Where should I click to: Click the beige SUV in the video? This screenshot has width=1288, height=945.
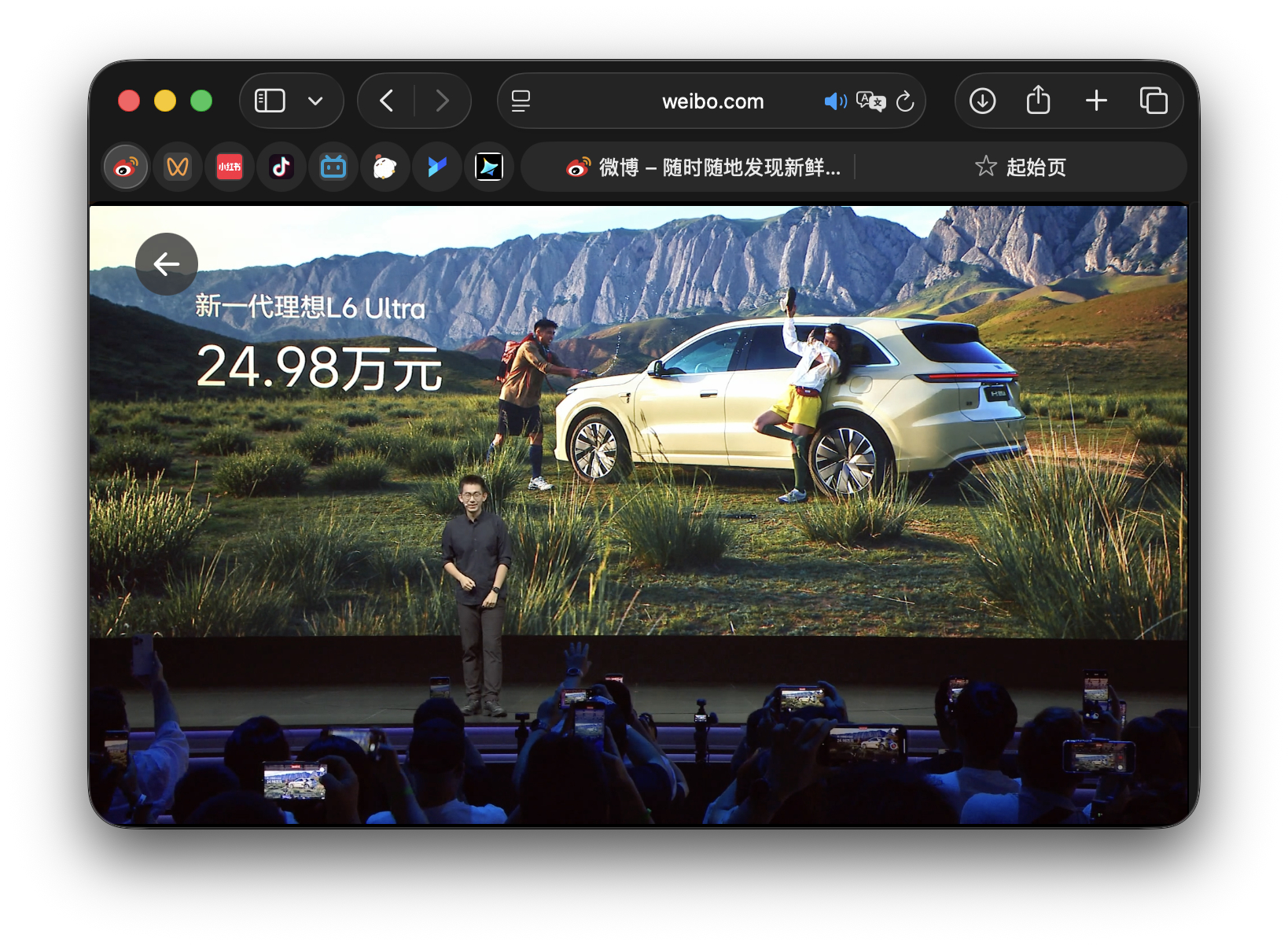791,407
